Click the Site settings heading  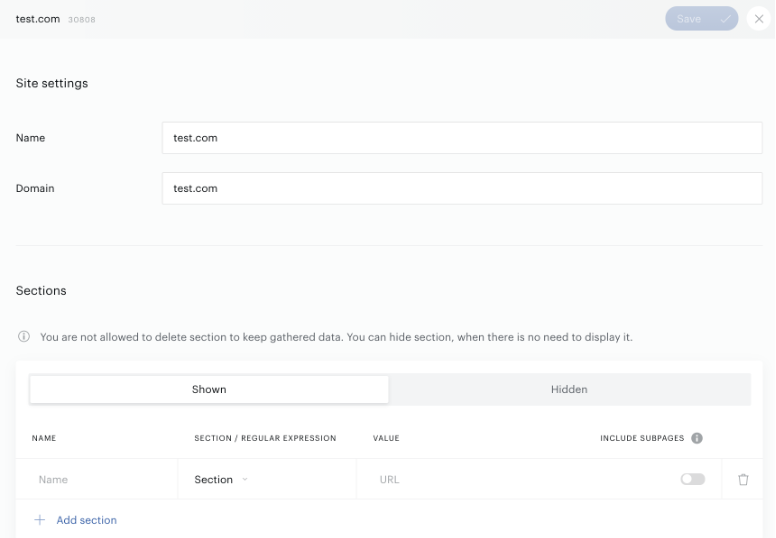point(52,83)
